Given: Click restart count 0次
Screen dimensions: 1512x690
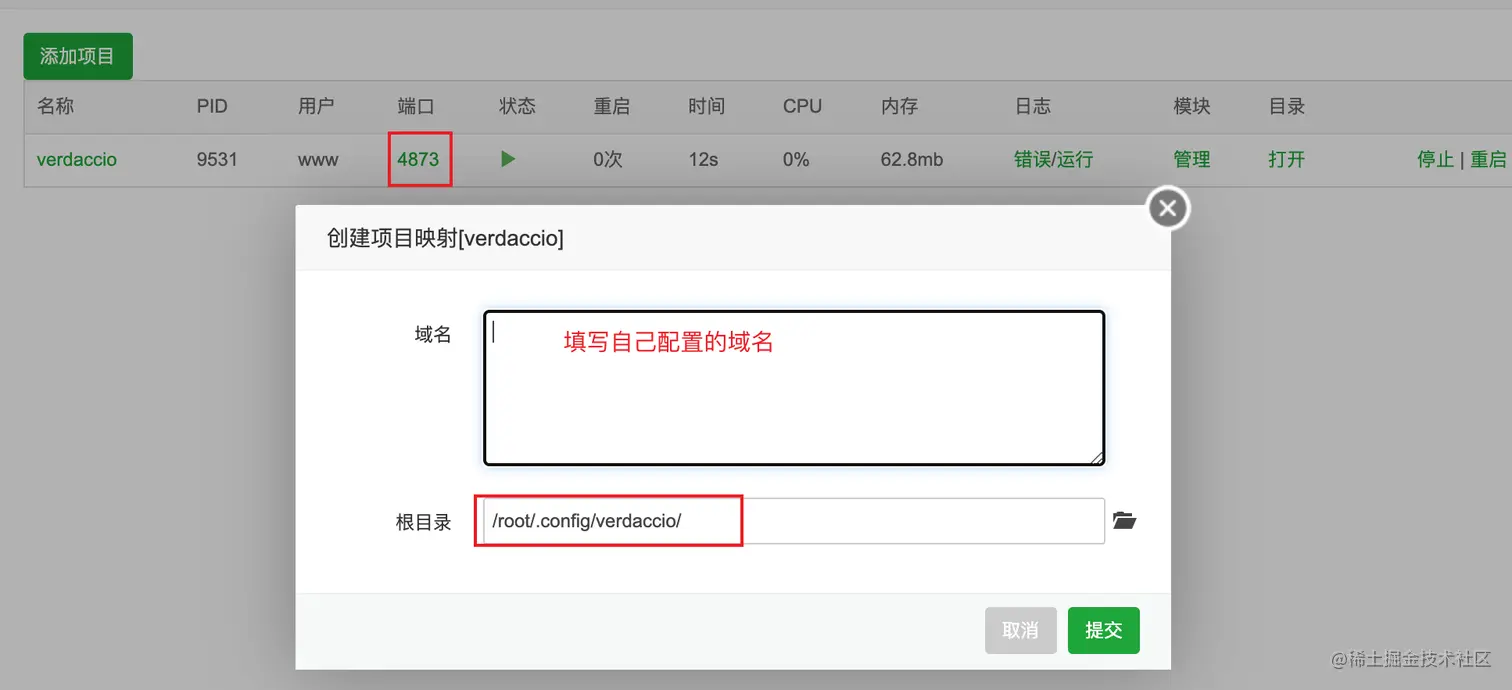Looking at the screenshot, I should point(608,159).
